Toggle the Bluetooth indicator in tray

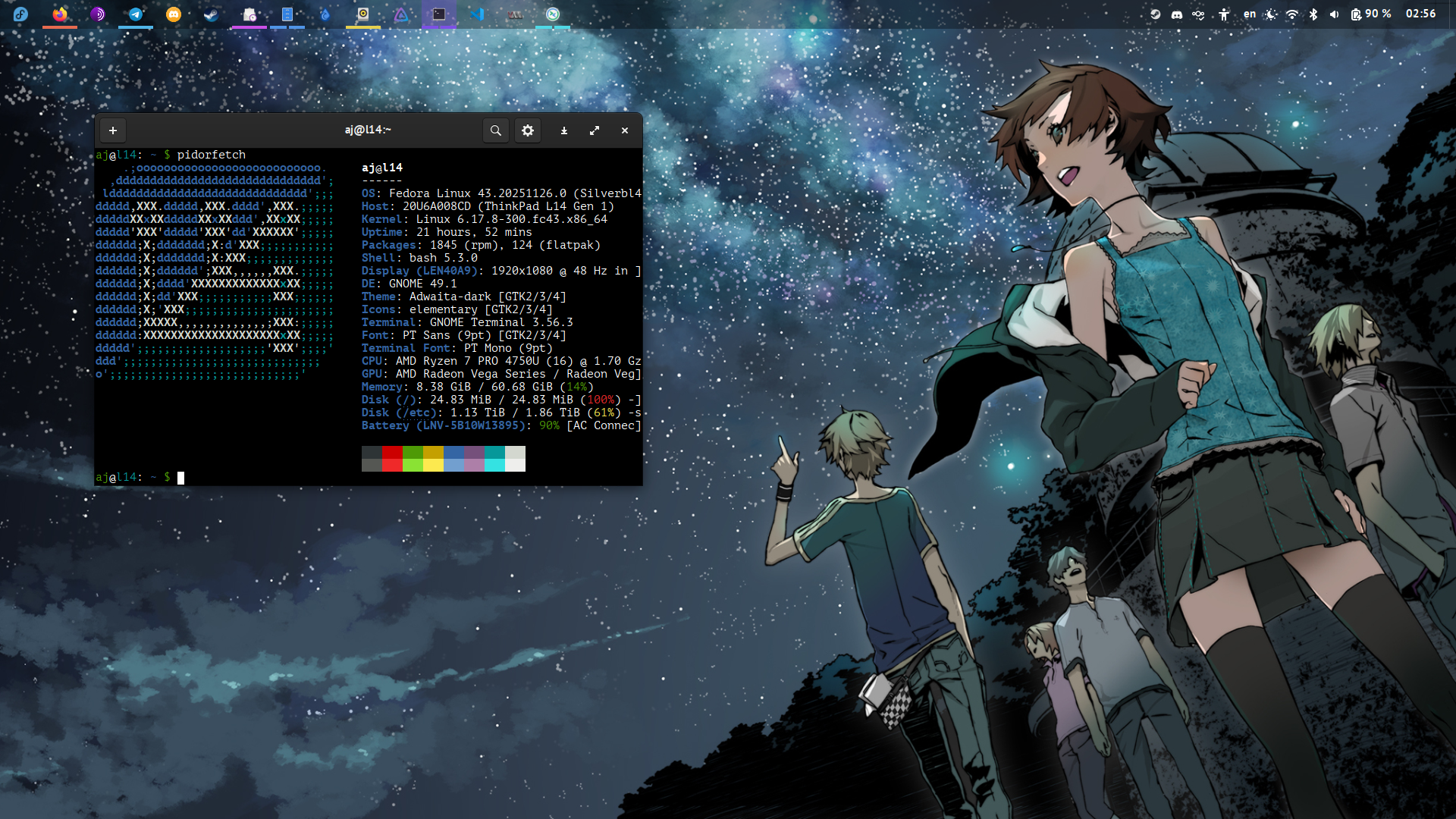pos(1313,14)
